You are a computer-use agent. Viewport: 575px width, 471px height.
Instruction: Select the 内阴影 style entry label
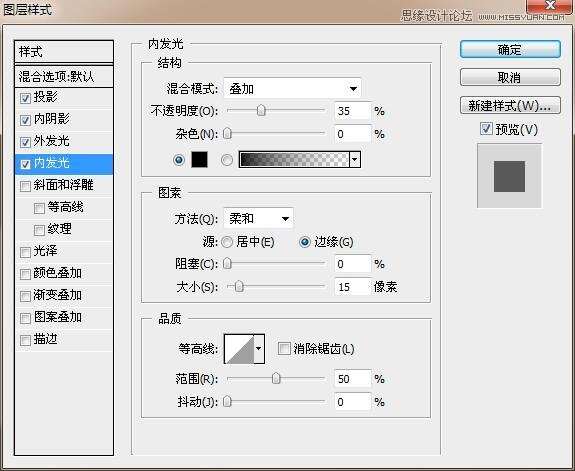click(x=51, y=119)
